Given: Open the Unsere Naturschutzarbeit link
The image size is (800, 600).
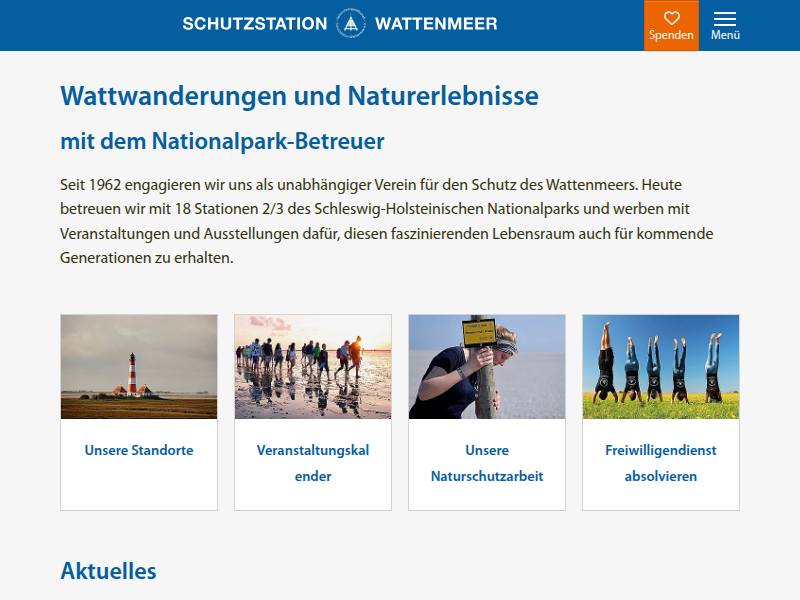Looking at the screenshot, I should click(486, 463).
